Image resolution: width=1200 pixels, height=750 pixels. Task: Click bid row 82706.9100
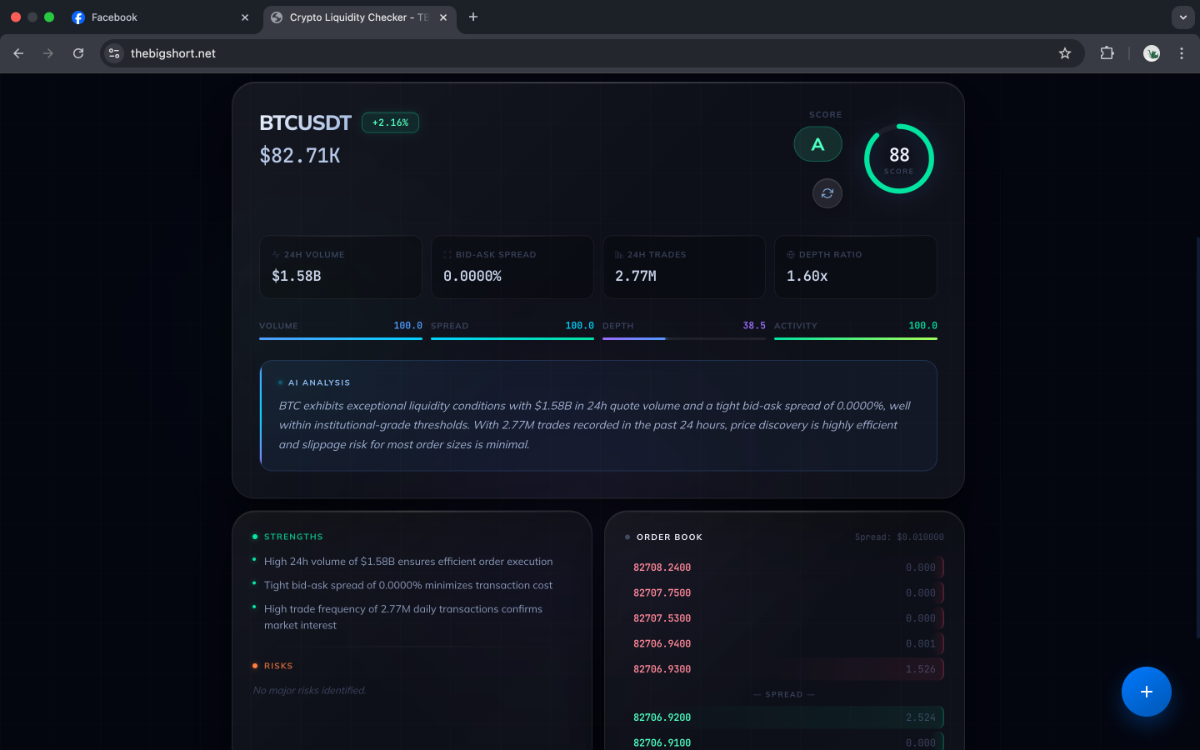tap(784, 743)
